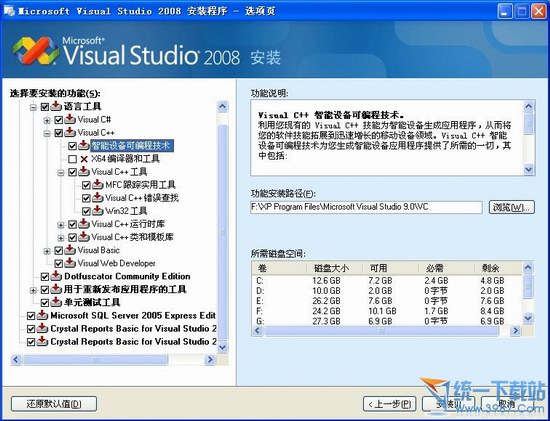
Task: Click the install icon beside Visual C++ 类和模板库
Action: pos(83,237)
